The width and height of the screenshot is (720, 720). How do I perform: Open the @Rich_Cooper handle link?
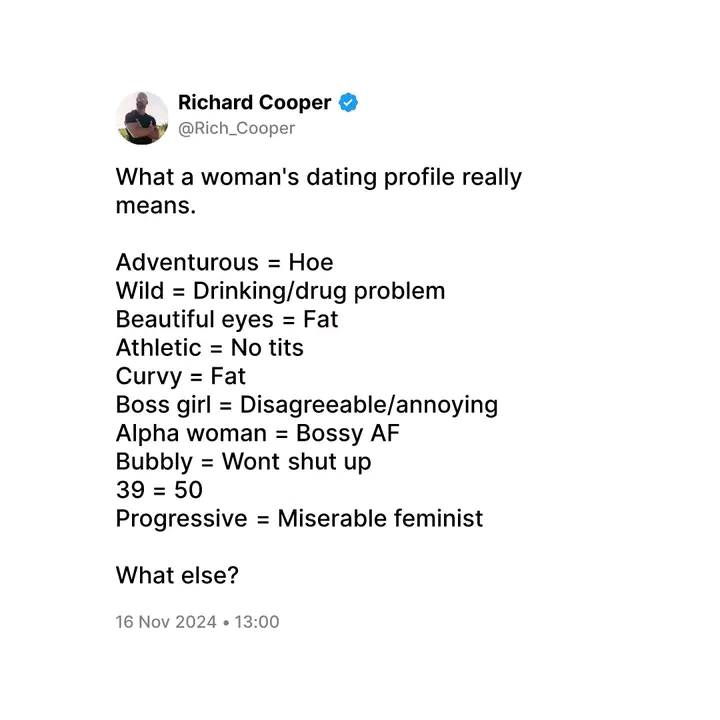click(236, 129)
